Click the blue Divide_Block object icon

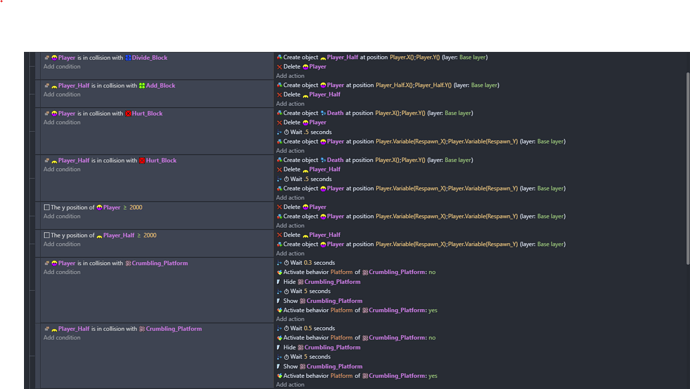pos(128,58)
